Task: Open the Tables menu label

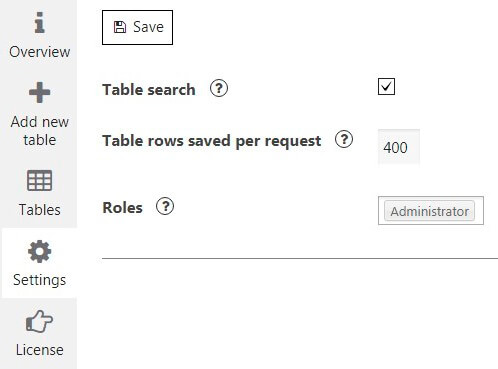Action: pyautogui.click(x=40, y=210)
